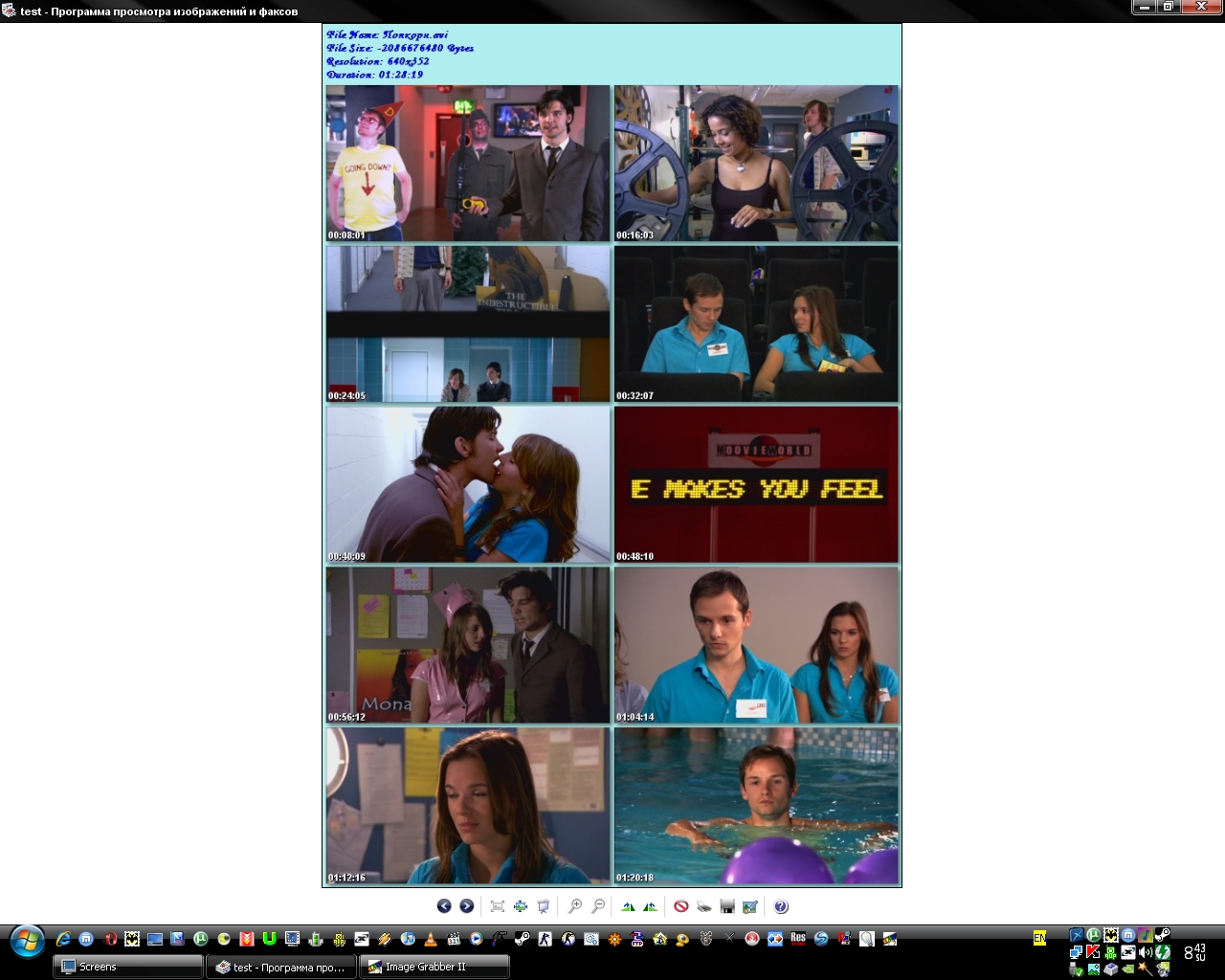
Task: Launch Winamp from quick launch
Action: (x=385, y=939)
